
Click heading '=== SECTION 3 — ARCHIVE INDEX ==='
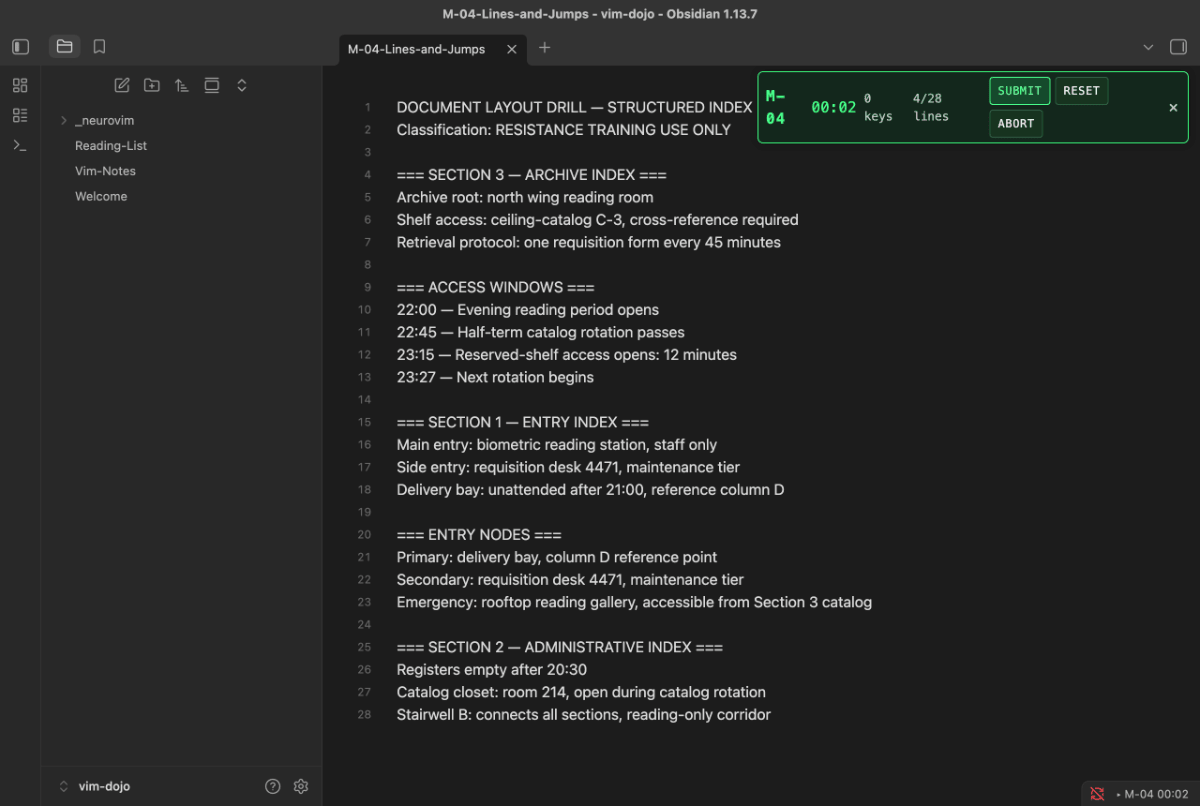tap(531, 175)
